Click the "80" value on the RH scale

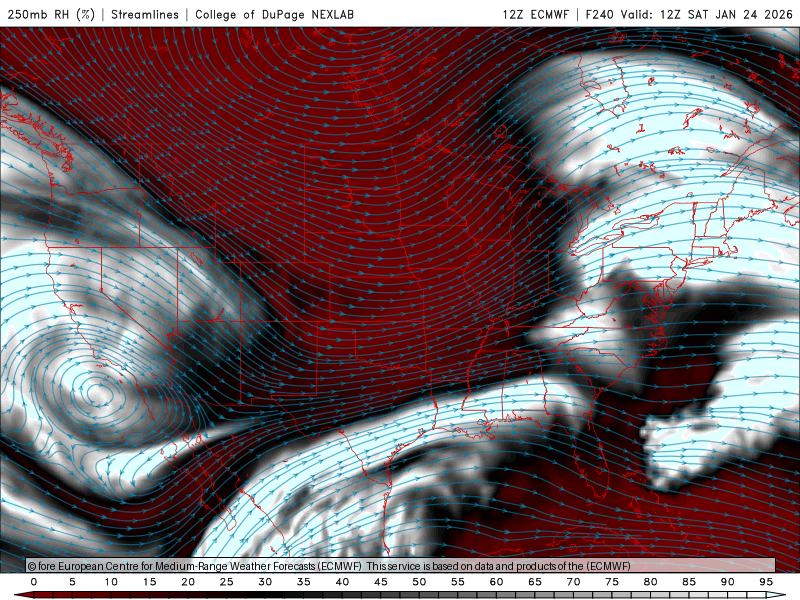(x=651, y=582)
